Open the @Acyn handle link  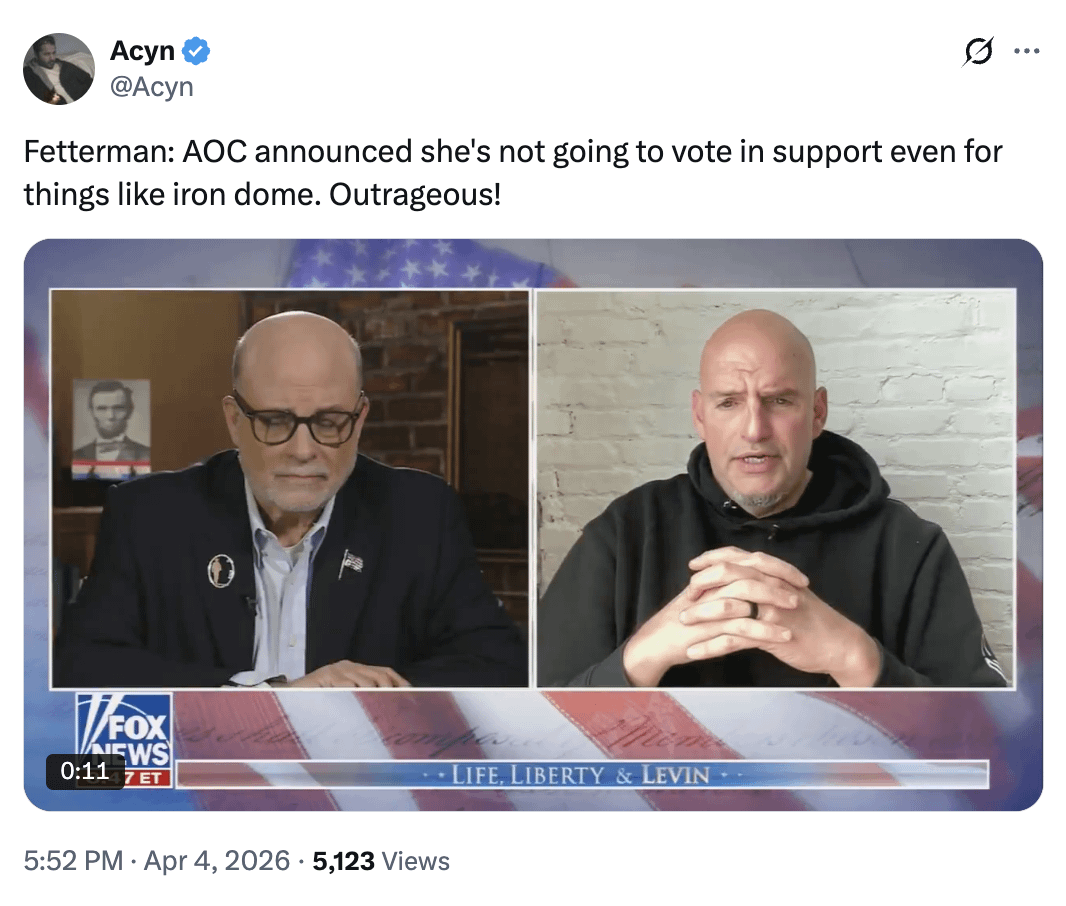point(152,87)
